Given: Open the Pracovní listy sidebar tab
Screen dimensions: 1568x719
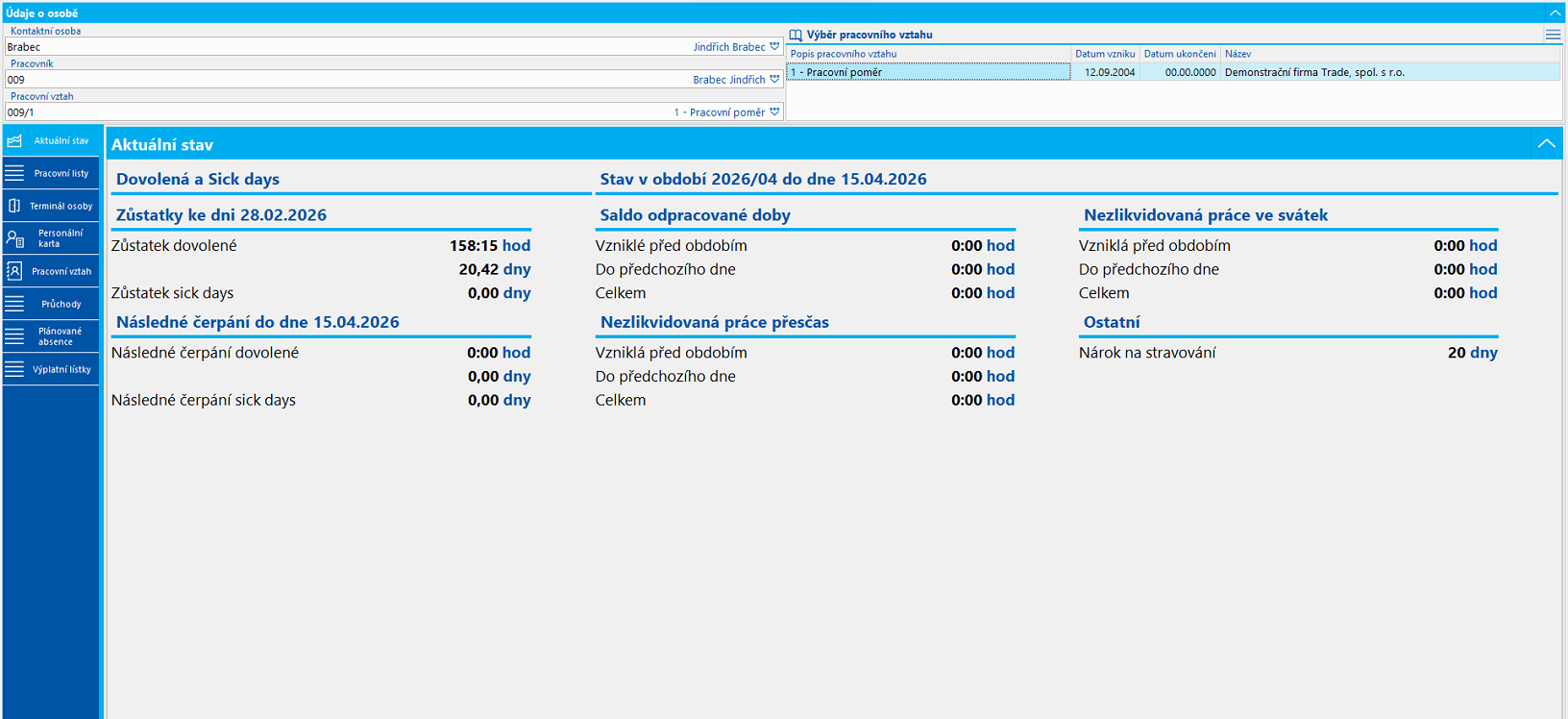Looking at the screenshot, I should click(x=51, y=173).
